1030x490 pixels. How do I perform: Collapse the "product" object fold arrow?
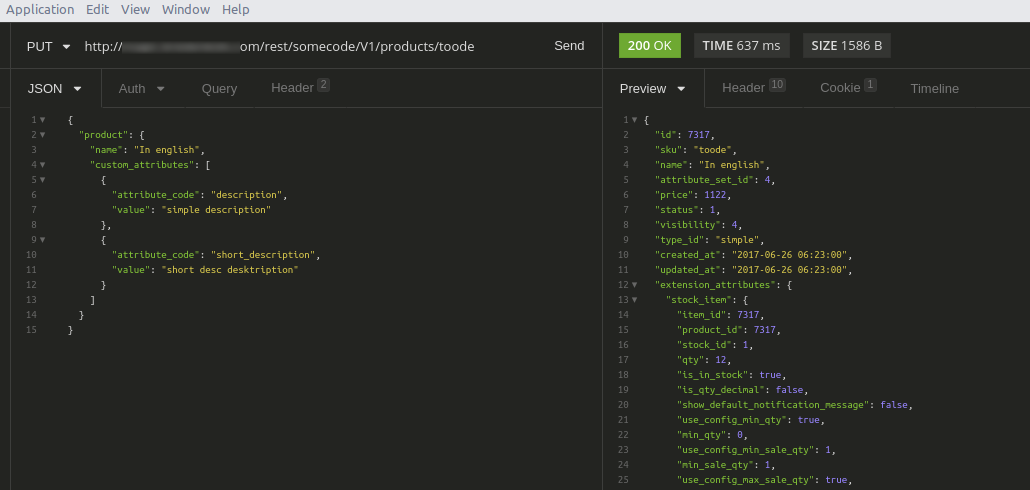43,135
